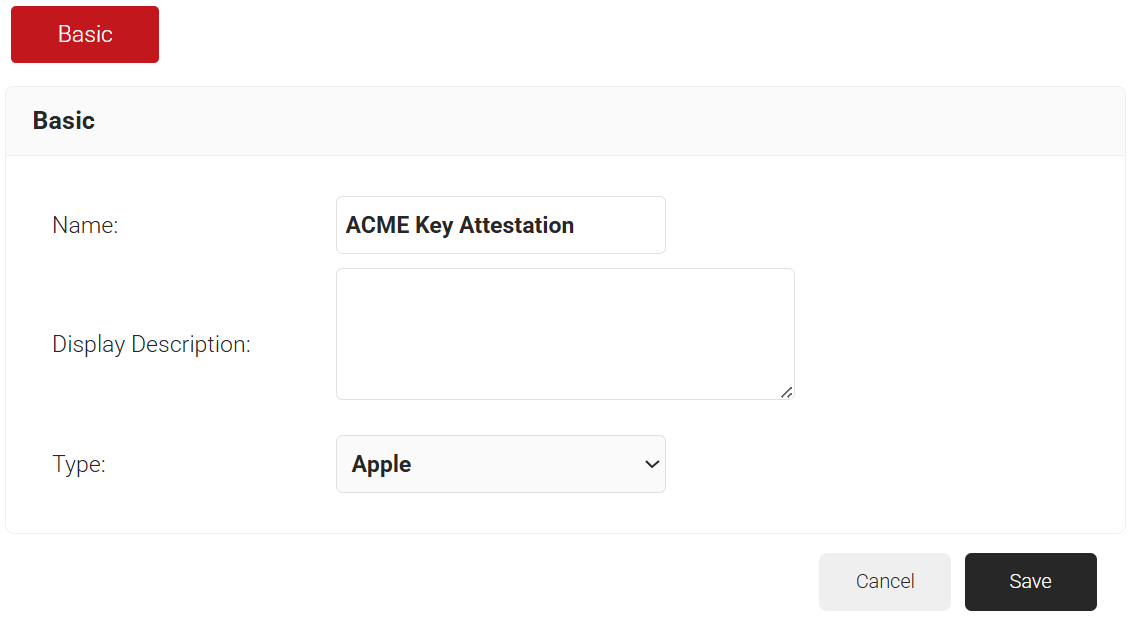Click the "Type:" label

(79, 464)
